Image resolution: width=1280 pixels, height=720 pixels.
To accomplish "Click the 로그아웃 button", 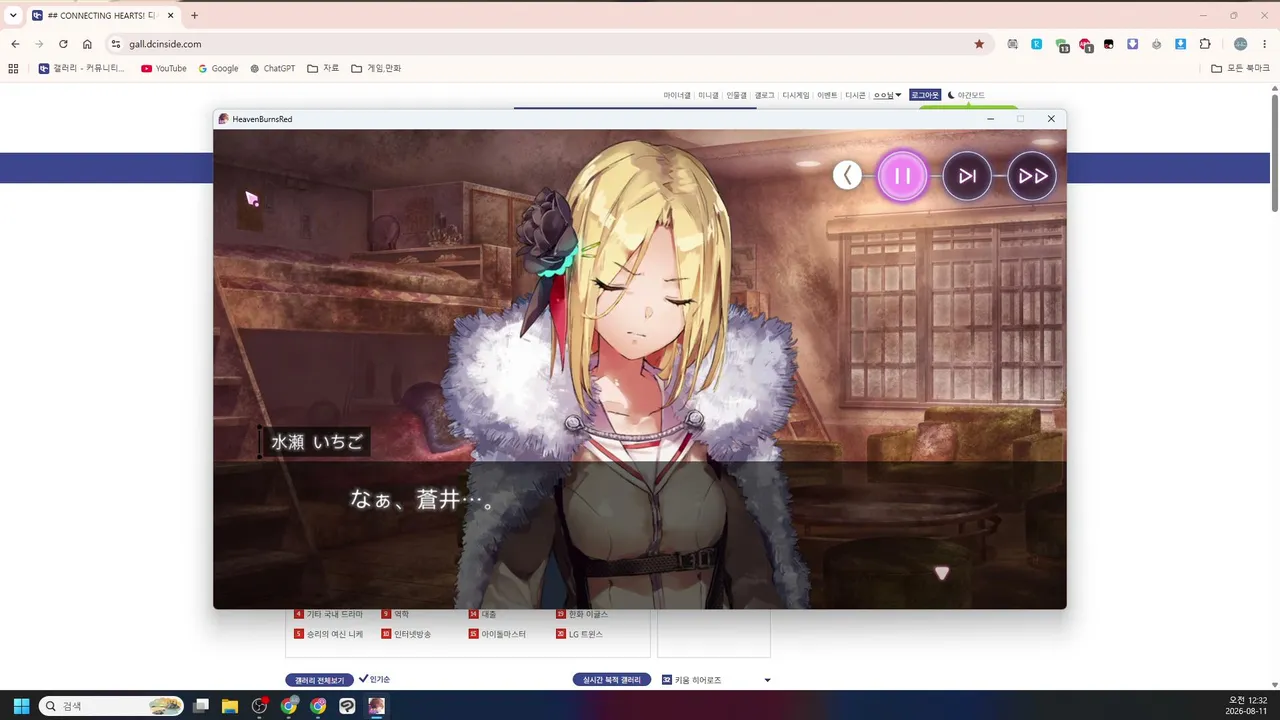I will (x=925, y=95).
